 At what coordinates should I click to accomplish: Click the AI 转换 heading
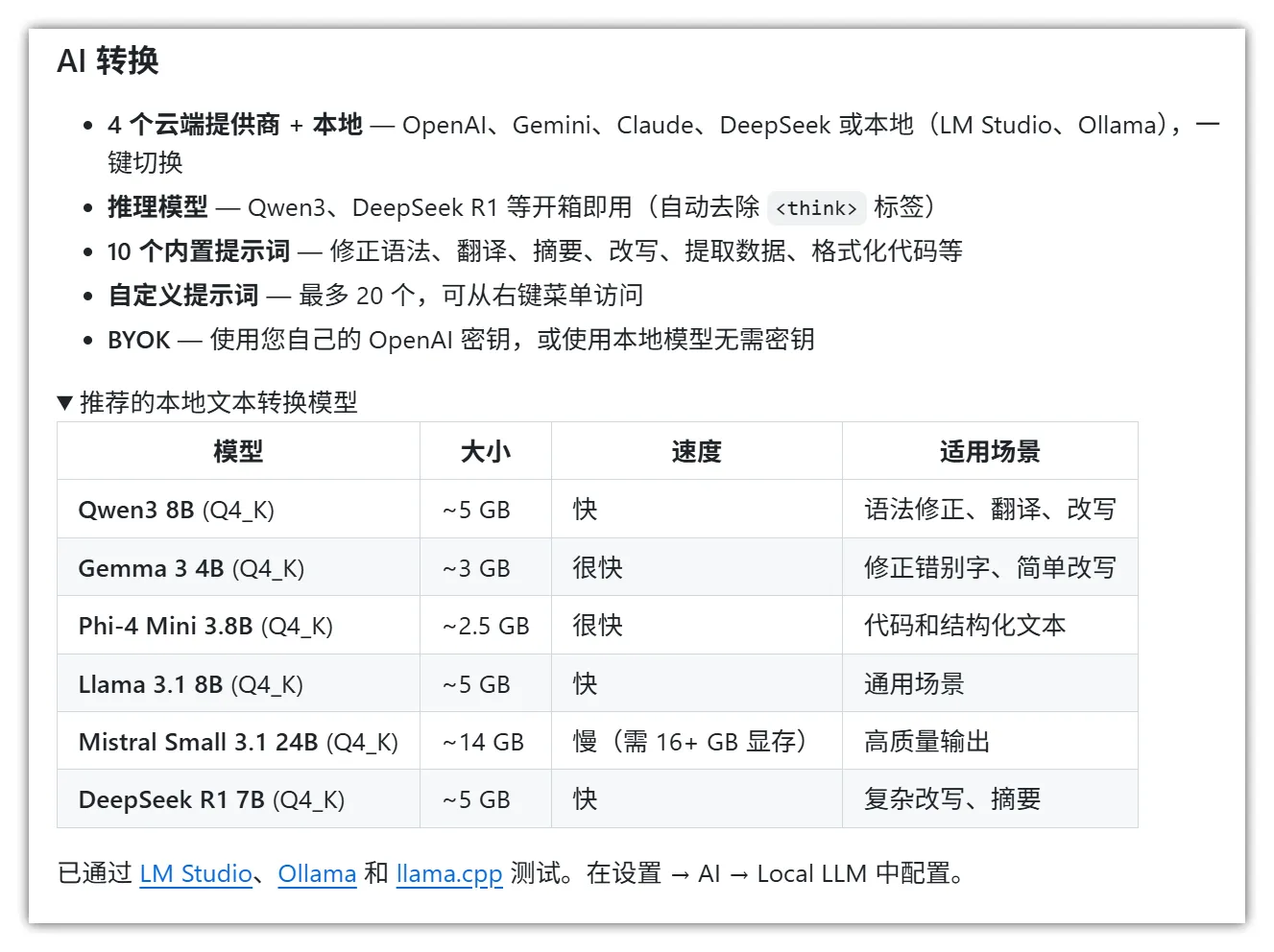108,61
